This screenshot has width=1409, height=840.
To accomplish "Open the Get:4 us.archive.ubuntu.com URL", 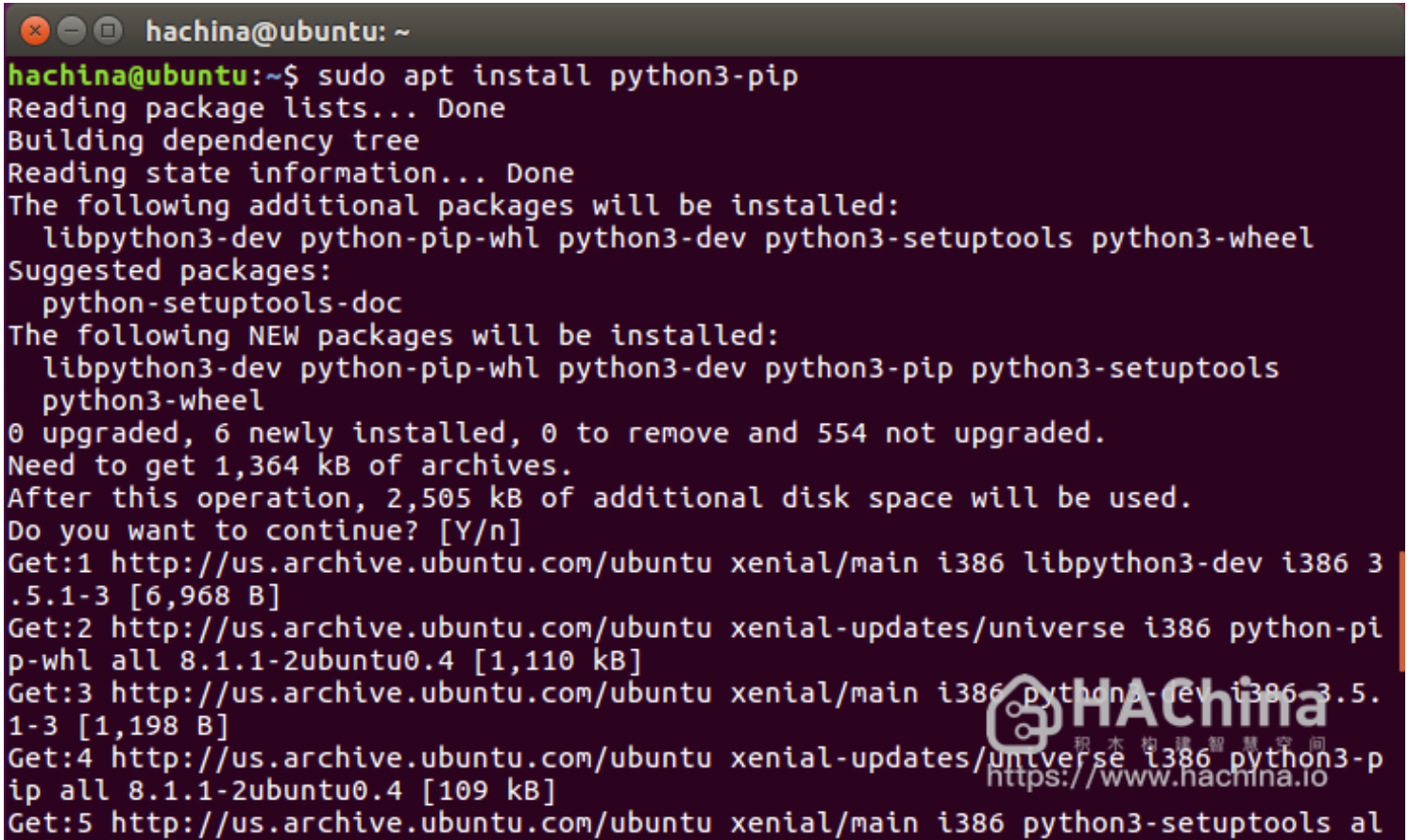I will point(411,759).
